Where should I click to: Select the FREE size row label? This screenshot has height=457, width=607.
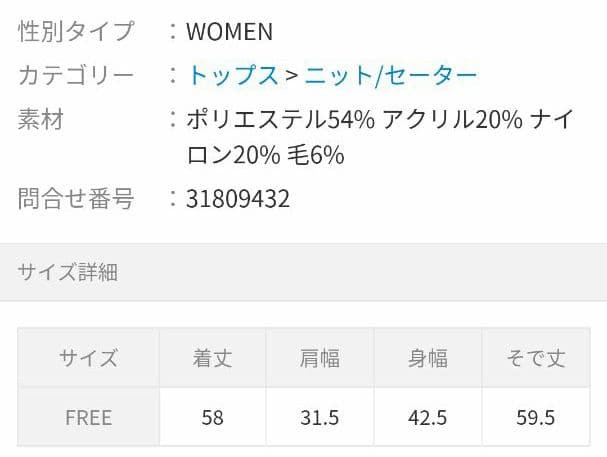pos(89,417)
